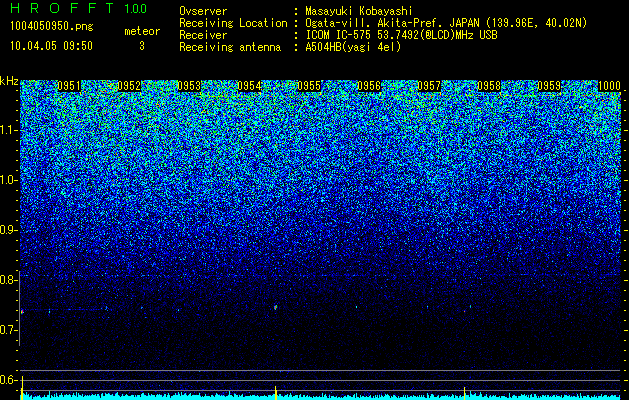The width and height of the screenshot is (629, 400).
Task: Click the yellow meteor marker near 0958
Action: (x=465, y=393)
